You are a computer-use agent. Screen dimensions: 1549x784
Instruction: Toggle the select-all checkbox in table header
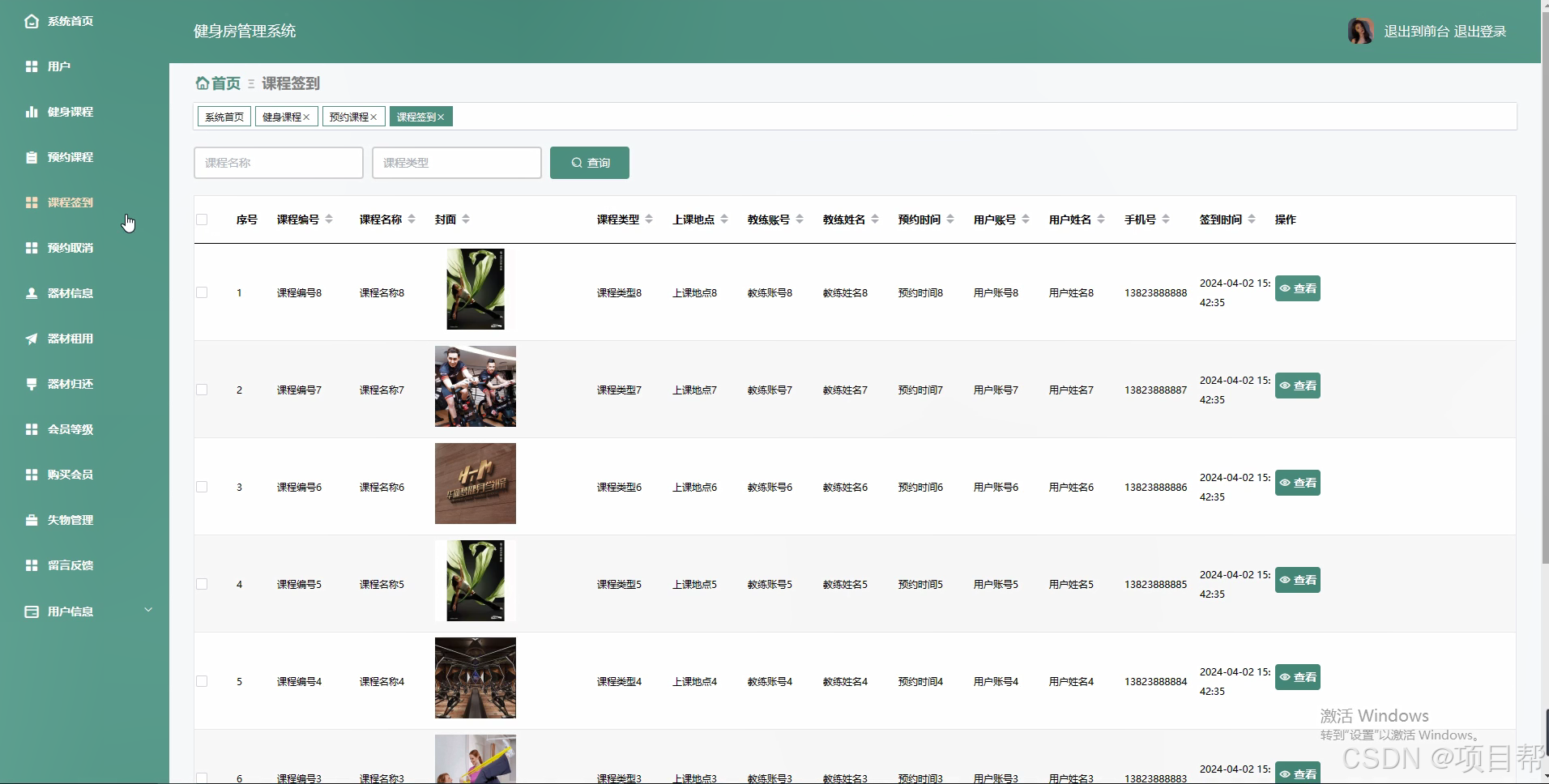pos(202,219)
